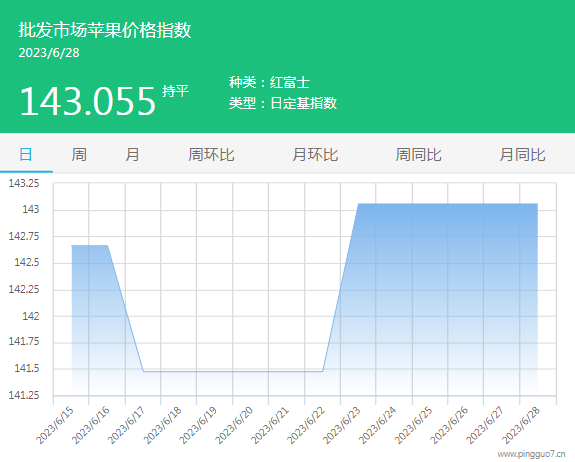Click the 批发市场苹果价格指数 title
Viewport: 575px width, 462px height.
pos(105,30)
